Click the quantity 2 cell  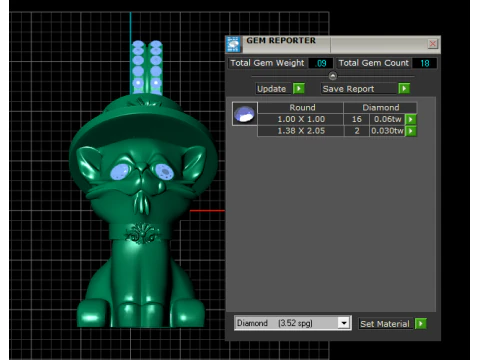click(x=356, y=131)
